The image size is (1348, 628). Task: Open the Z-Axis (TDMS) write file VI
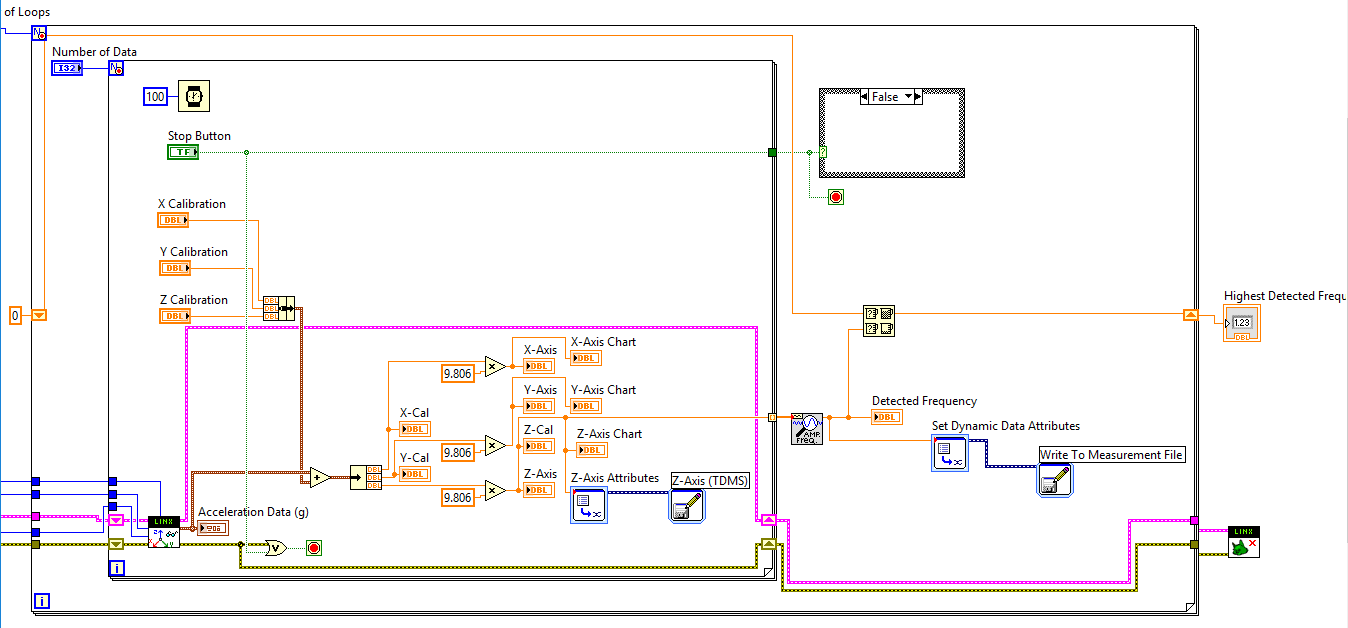pos(687,506)
